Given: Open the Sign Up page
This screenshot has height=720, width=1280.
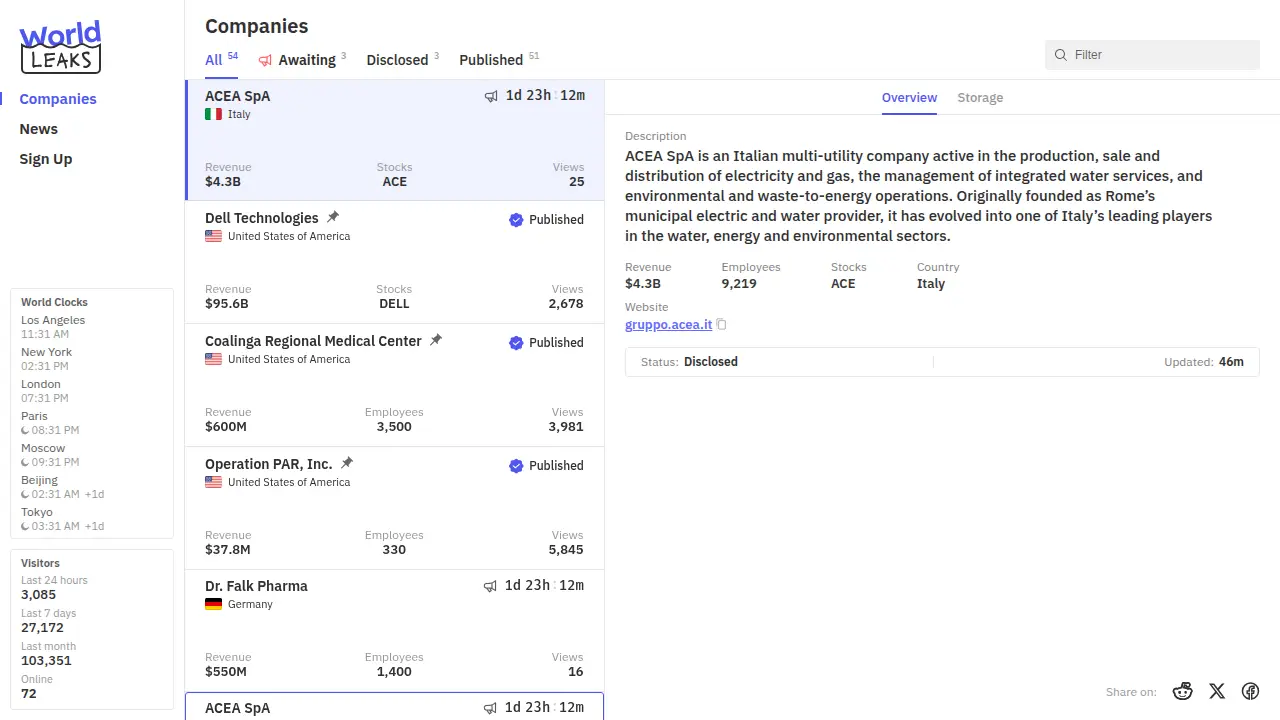Looking at the screenshot, I should coord(46,159).
